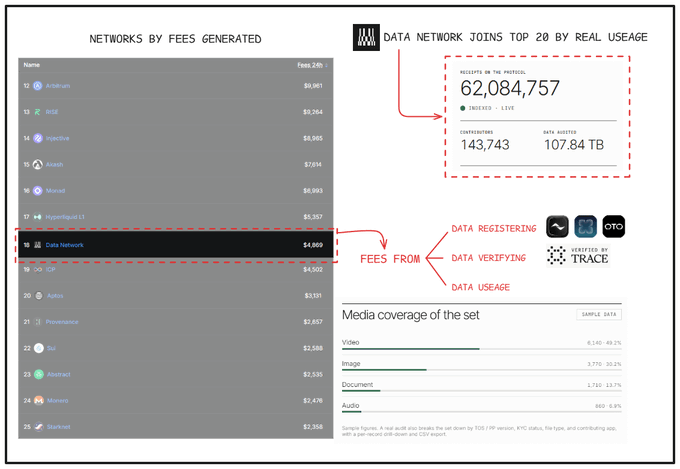
Task: Click the Image coverage progress bar
Action: click(x=481, y=370)
